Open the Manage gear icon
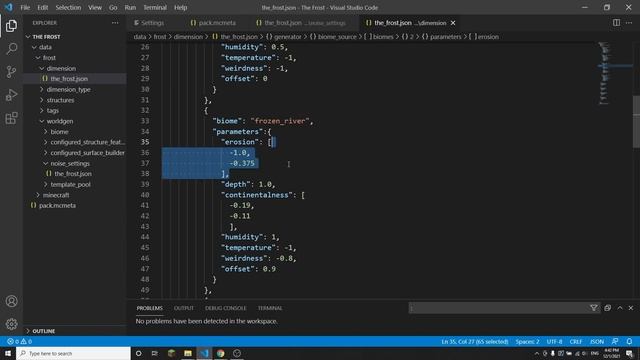The width and height of the screenshot is (640, 360). click(11, 324)
